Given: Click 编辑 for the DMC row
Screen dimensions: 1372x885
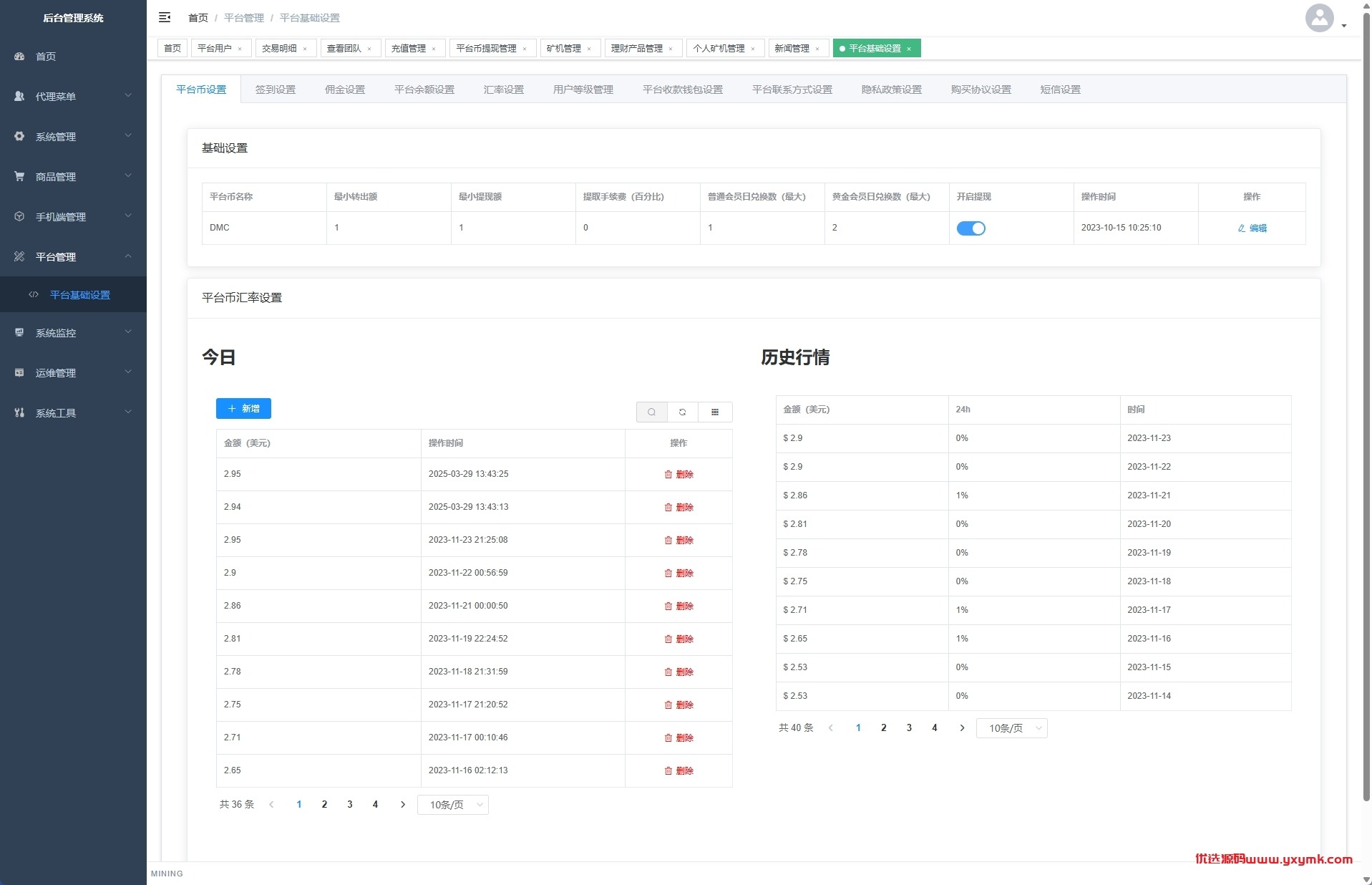Looking at the screenshot, I should 1252,228.
